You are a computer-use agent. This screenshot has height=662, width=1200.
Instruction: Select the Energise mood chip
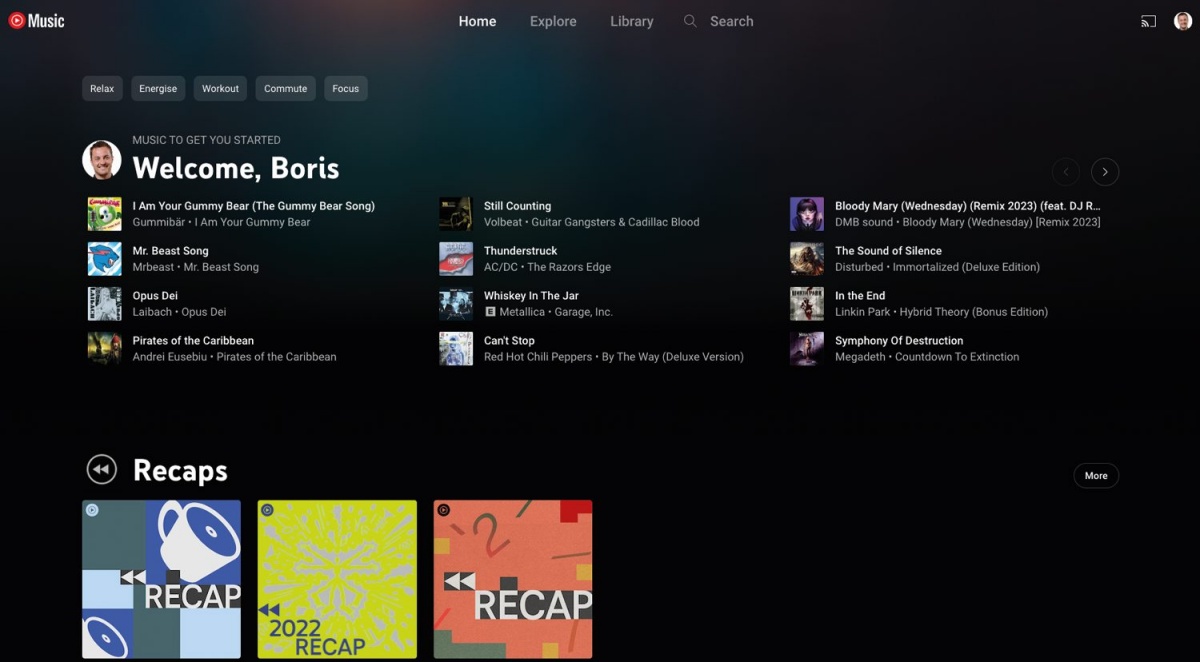158,89
